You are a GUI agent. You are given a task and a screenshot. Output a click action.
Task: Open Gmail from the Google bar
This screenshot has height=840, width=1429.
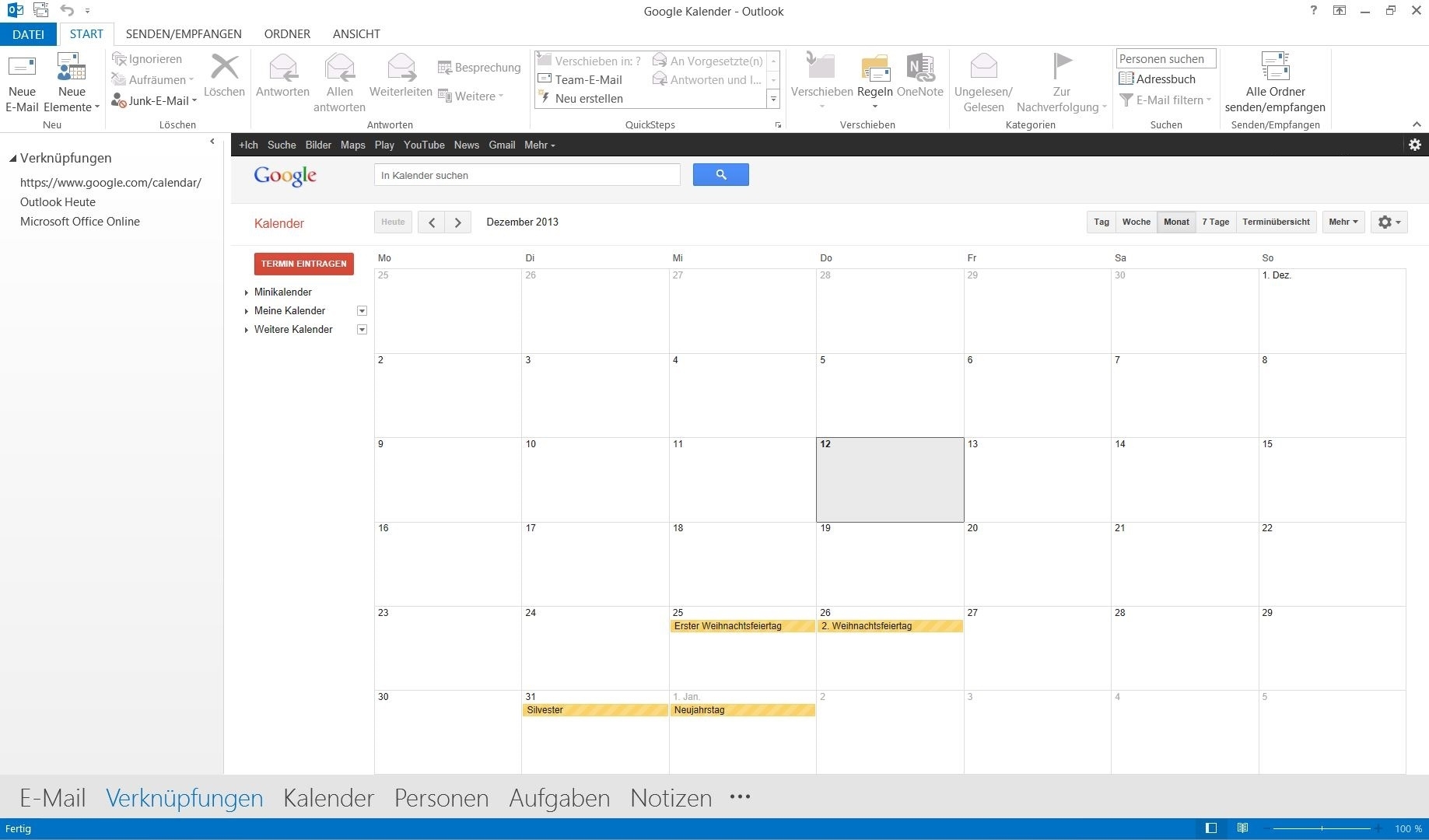pyautogui.click(x=502, y=145)
